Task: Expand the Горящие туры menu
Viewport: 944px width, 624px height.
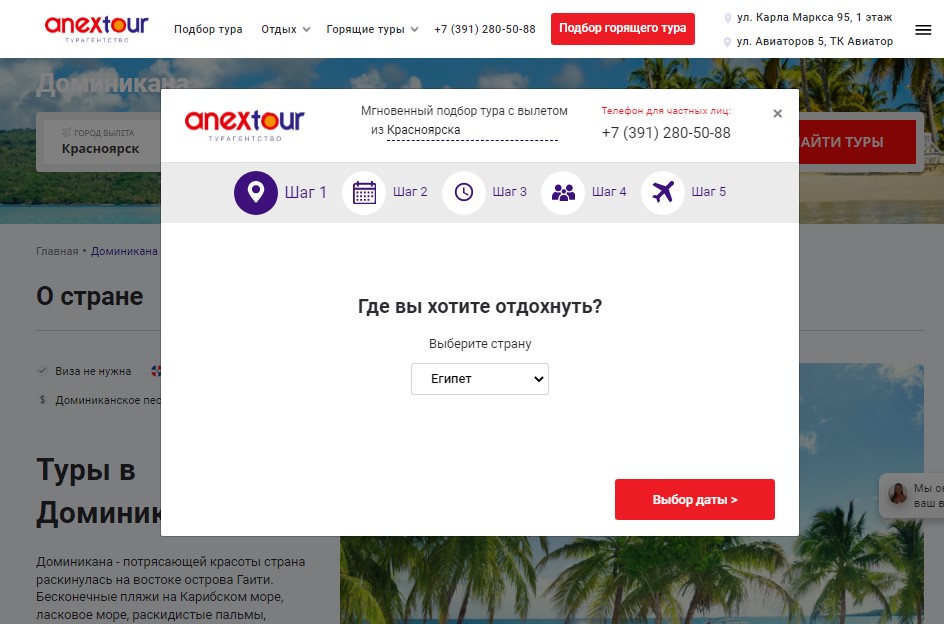Action: pyautogui.click(x=371, y=29)
